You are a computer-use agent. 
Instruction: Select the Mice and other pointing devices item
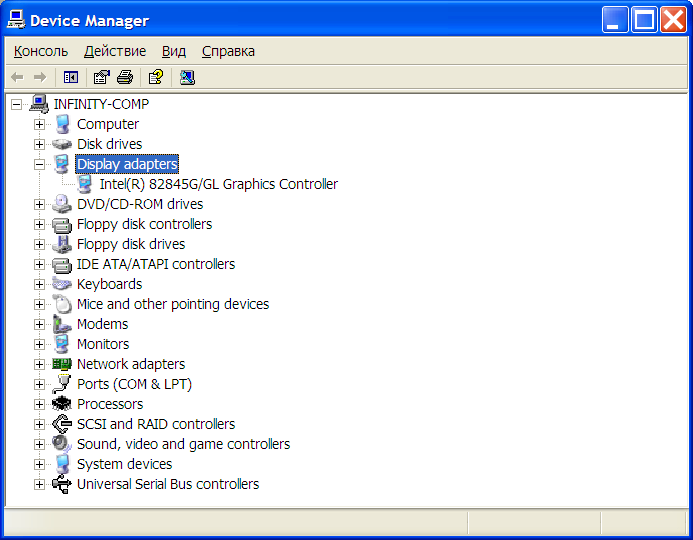tap(173, 304)
